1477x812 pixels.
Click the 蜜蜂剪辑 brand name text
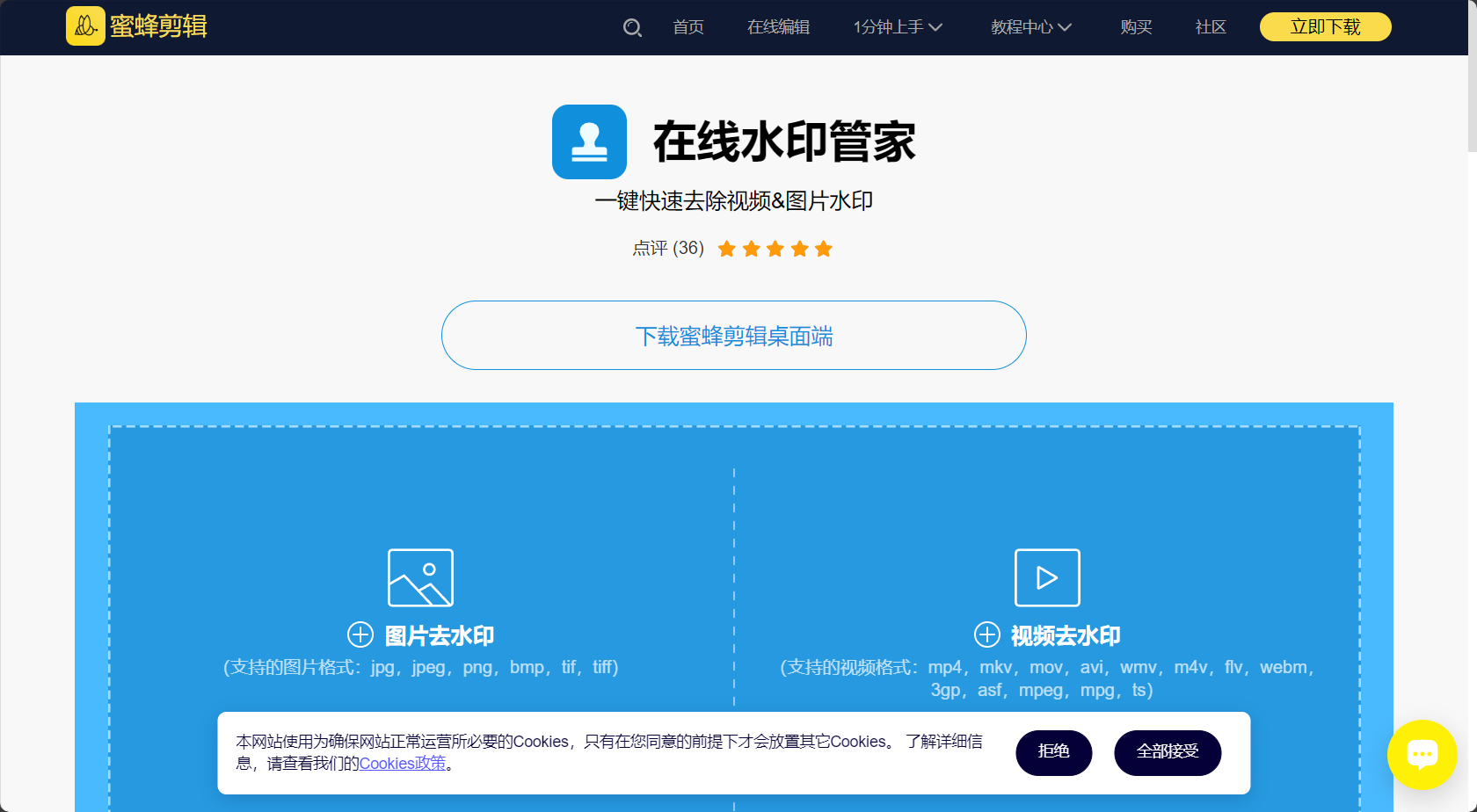click(x=159, y=26)
